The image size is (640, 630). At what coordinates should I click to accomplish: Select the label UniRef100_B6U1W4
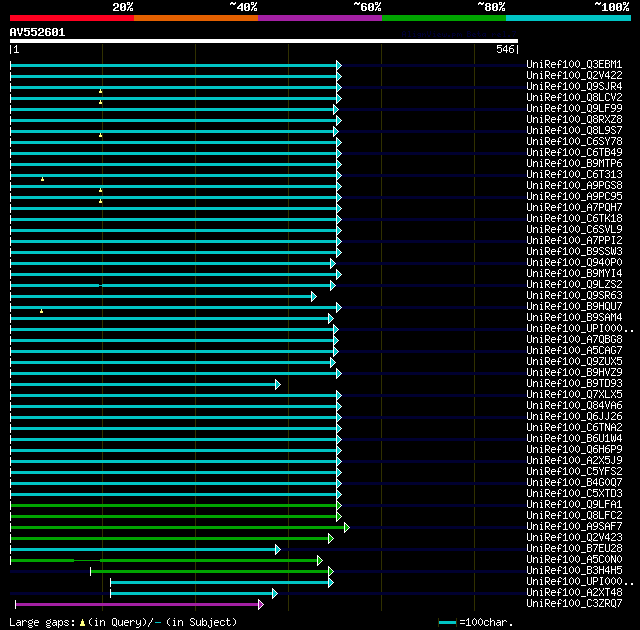[574, 439]
